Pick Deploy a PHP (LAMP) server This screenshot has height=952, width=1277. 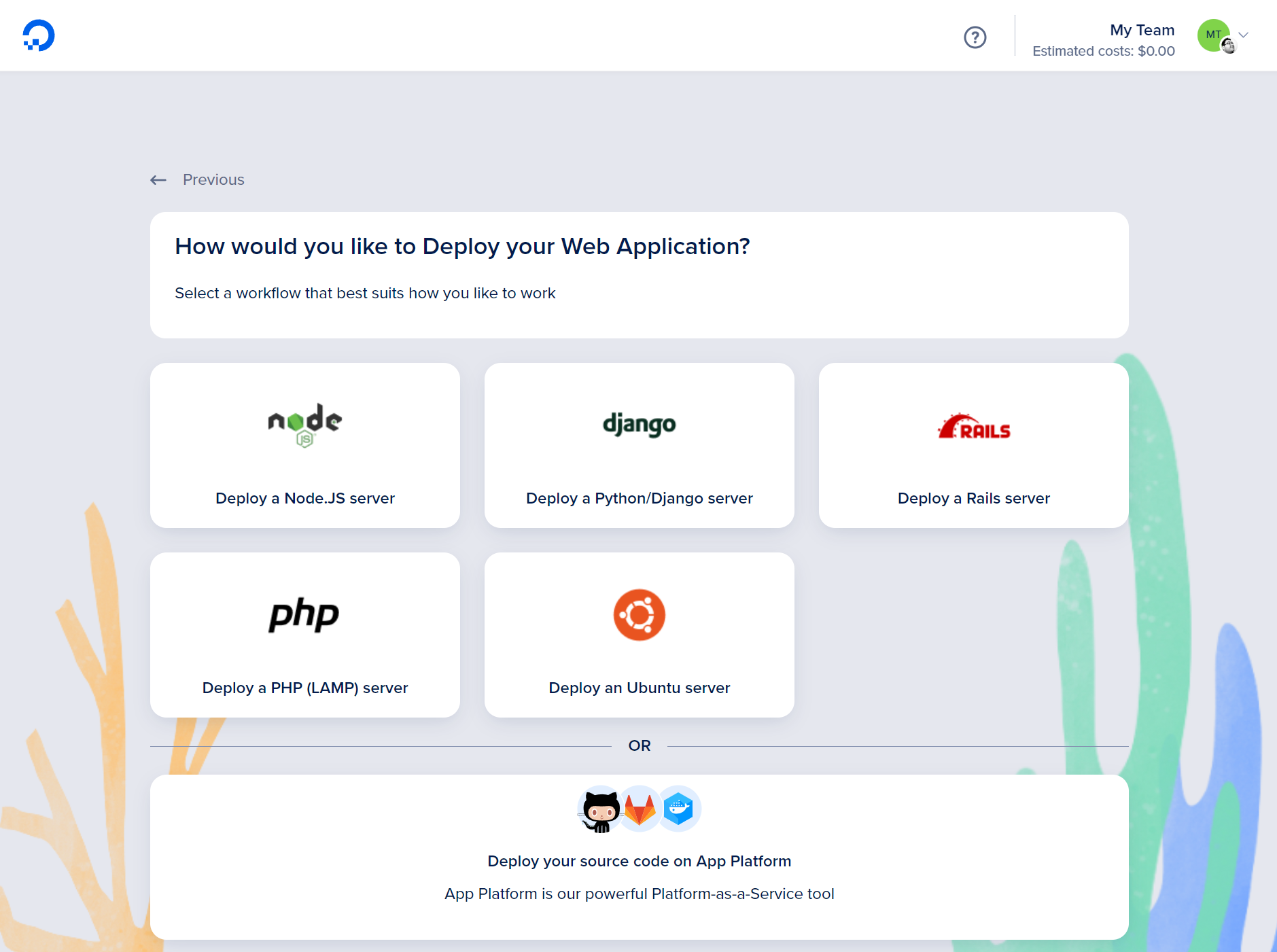pyautogui.click(x=304, y=688)
